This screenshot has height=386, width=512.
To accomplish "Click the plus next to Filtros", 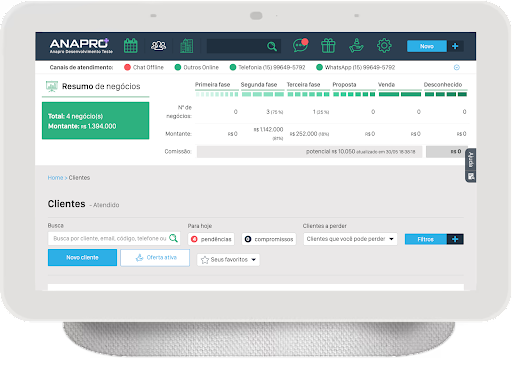I will pyautogui.click(x=455, y=239).
